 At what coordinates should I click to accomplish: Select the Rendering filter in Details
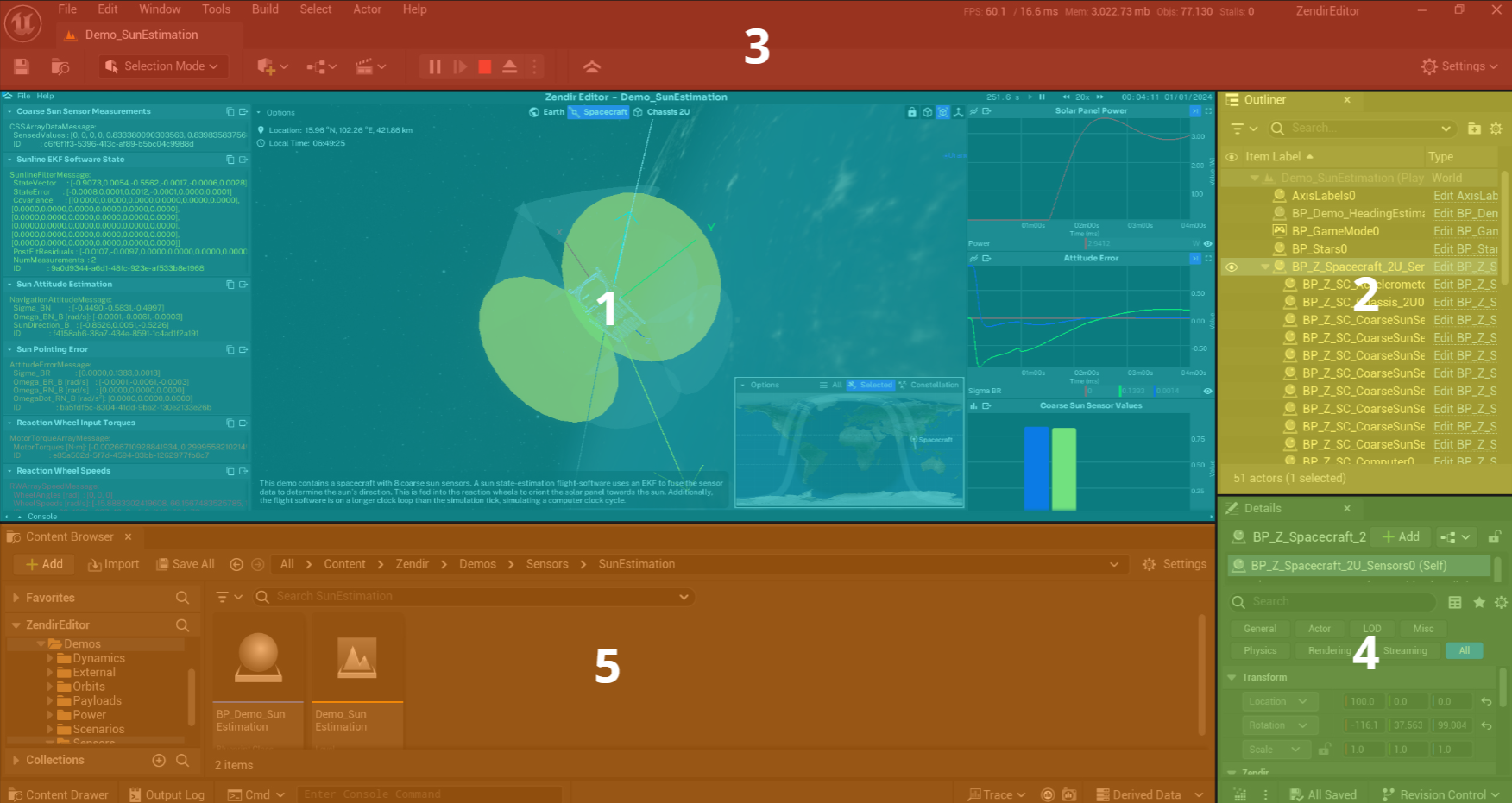[1329, 650]
